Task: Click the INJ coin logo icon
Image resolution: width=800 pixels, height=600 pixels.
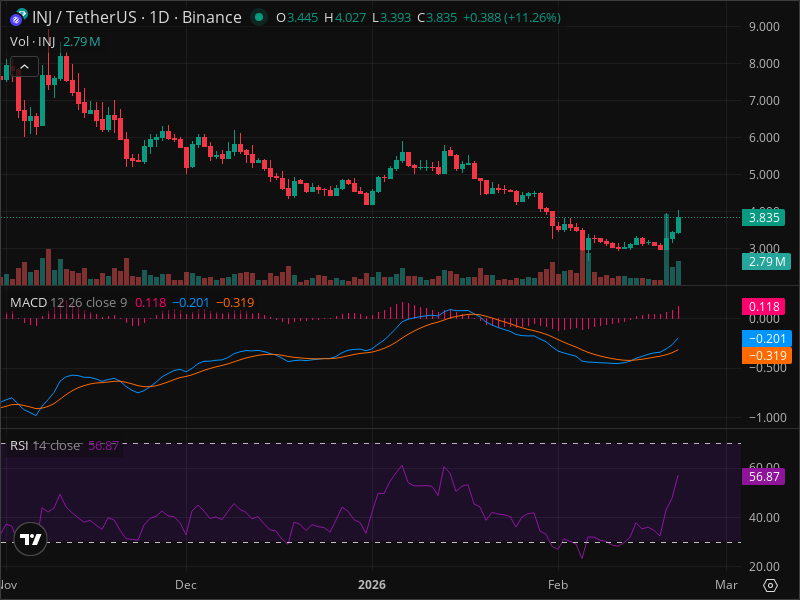Action: 19,17
